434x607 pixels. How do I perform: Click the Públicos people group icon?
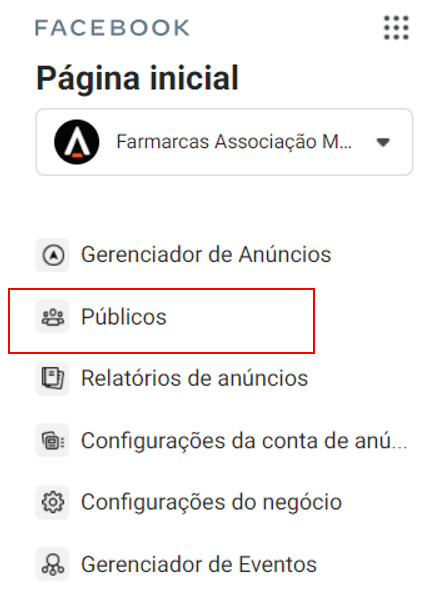coord(53,317)
